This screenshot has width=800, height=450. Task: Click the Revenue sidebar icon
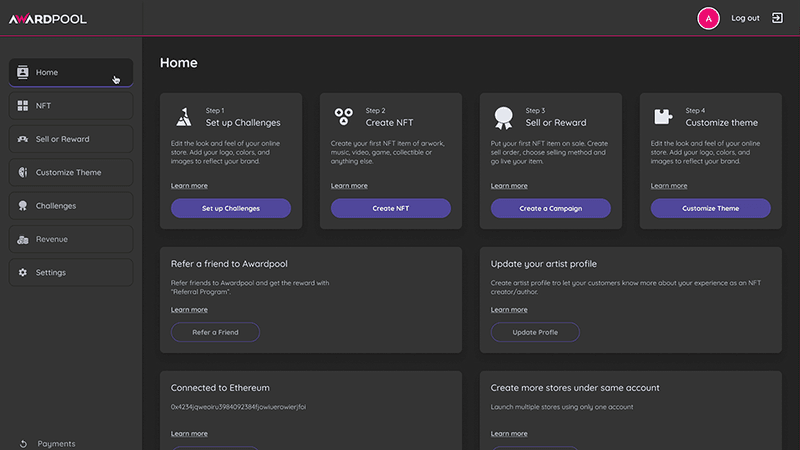pyautogui.click(x=22, y=239)
